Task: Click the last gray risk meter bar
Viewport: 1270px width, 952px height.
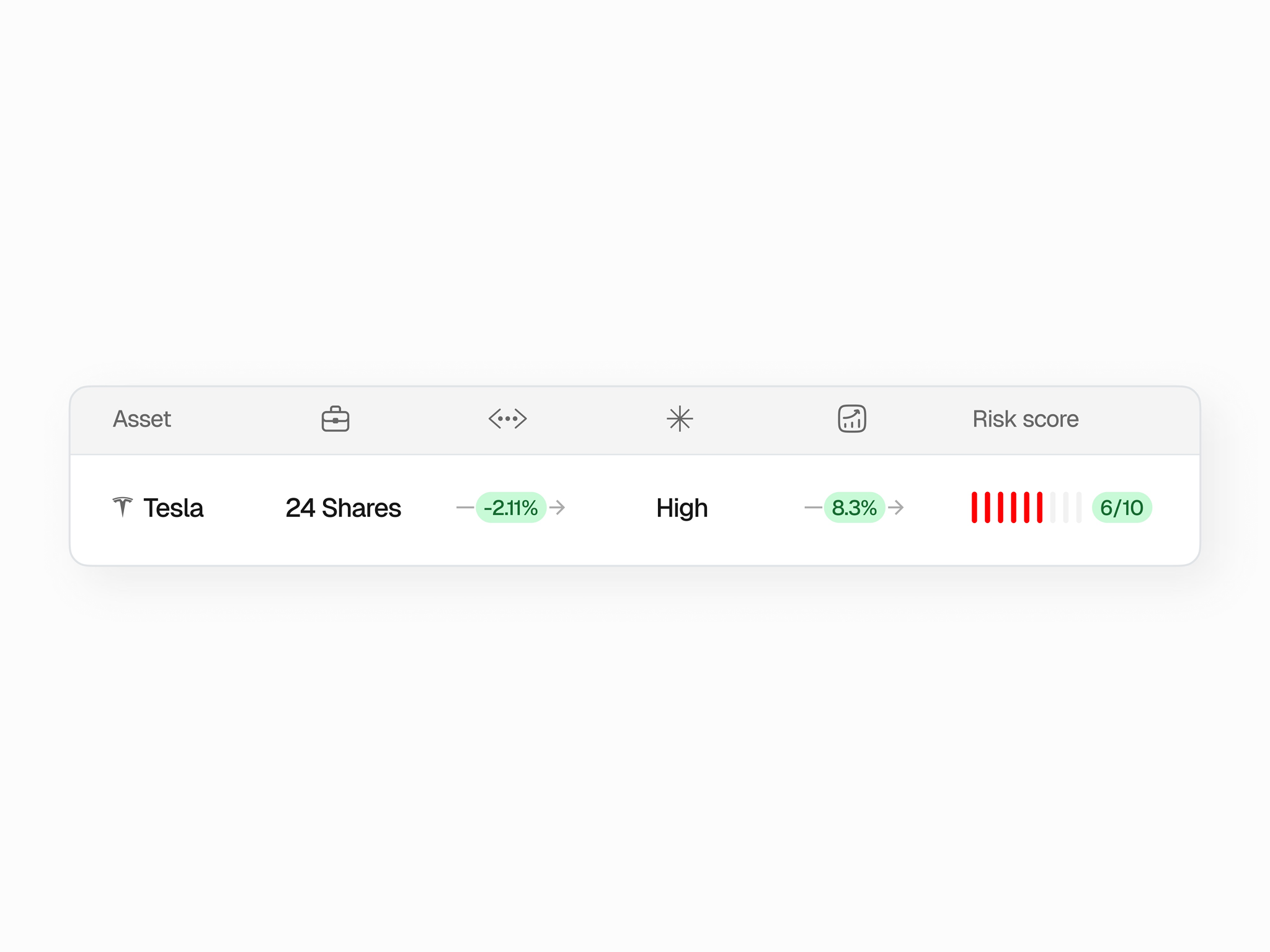Action: (1079, 508)
